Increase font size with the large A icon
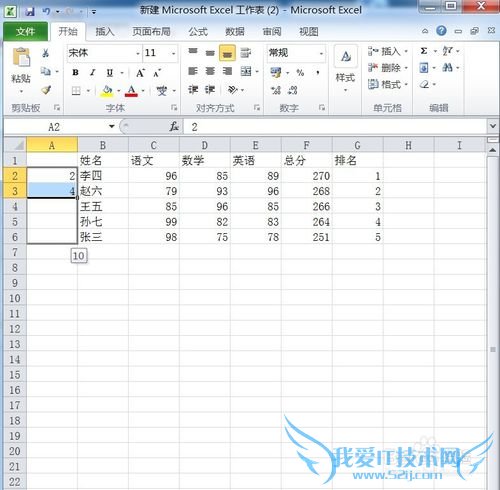This screenshot has height=490, width=500. coord(140,73)
